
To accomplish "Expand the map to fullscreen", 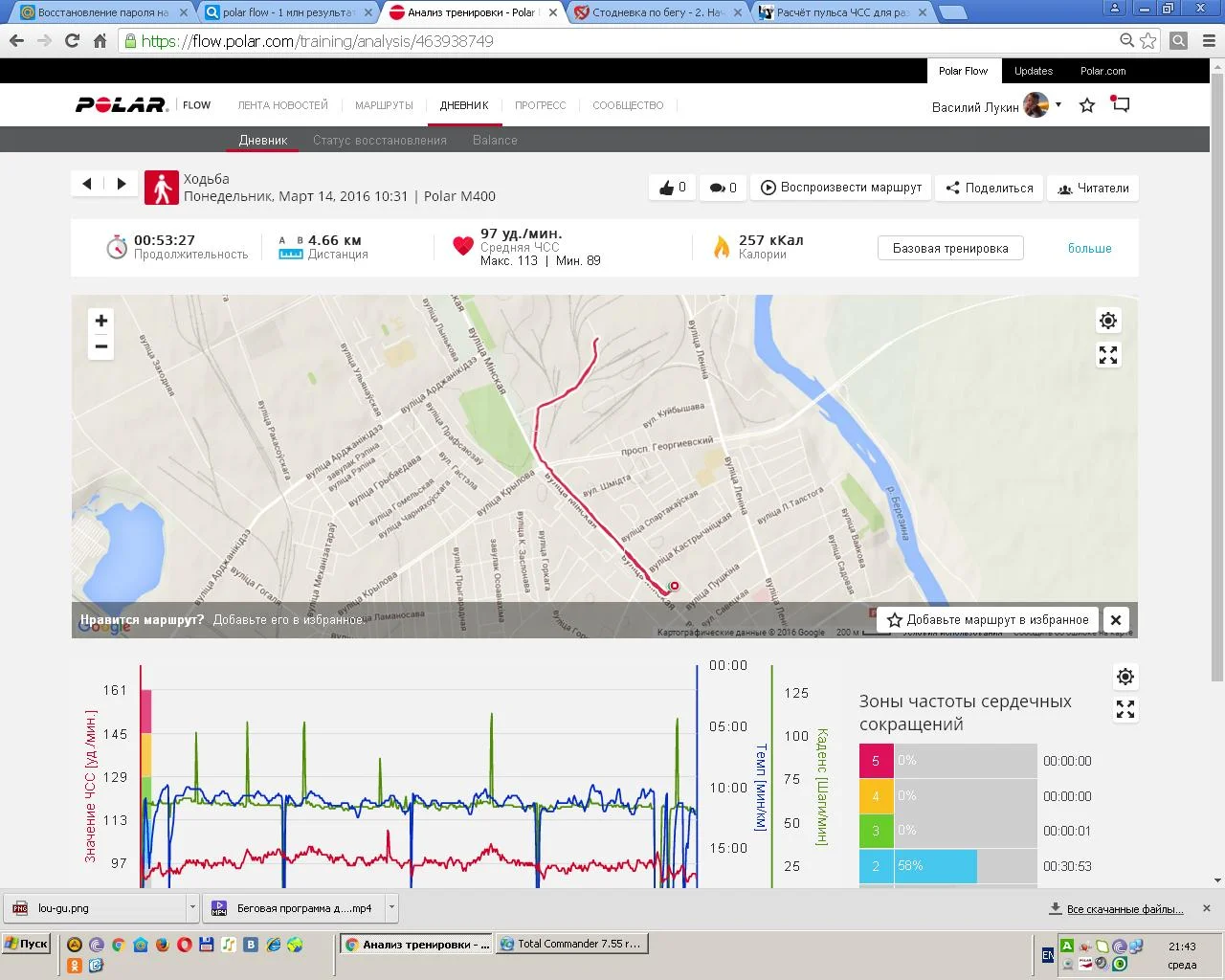I will coord(1108,356).
